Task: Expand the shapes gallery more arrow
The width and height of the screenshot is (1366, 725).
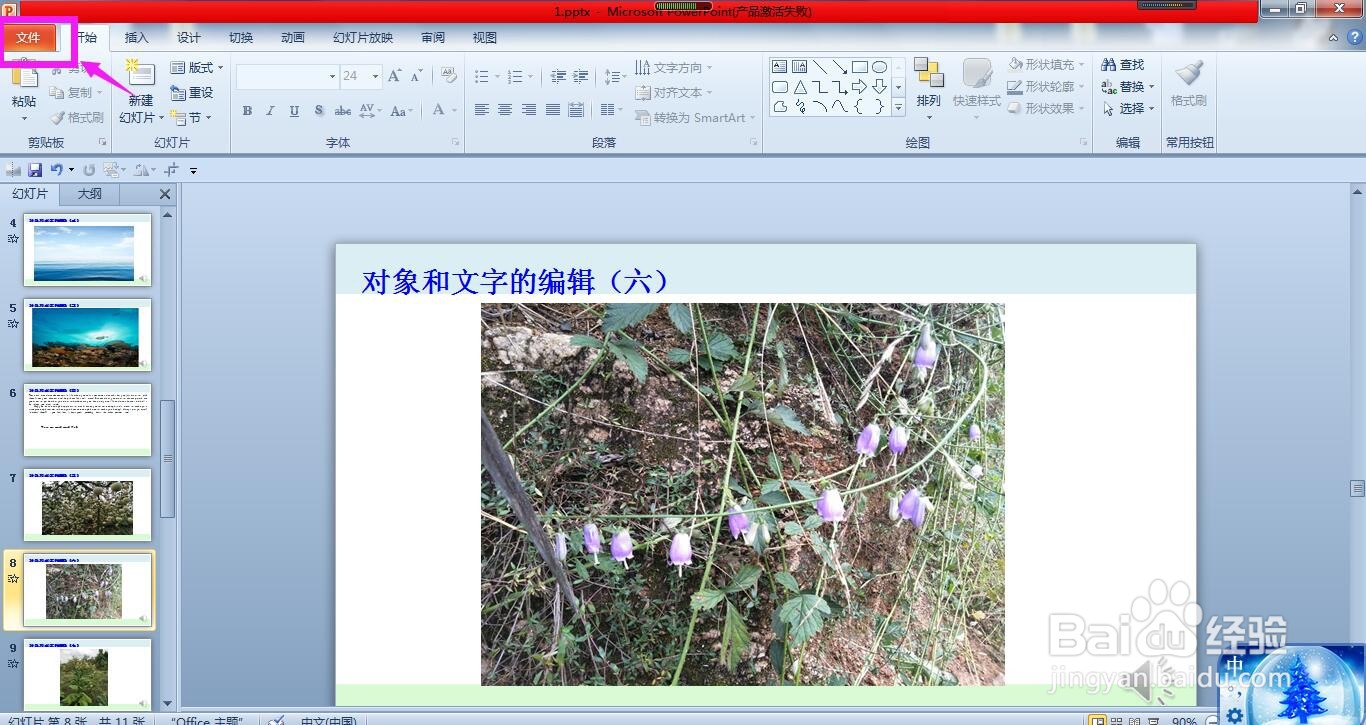Action: click(x=898, y=106)
